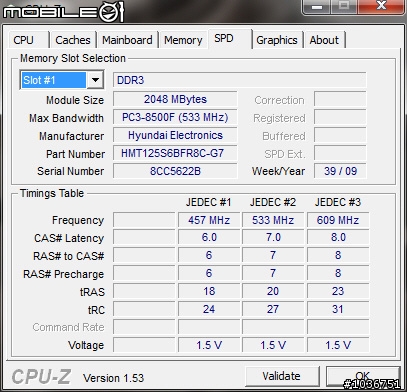The height and width of the screenshot is (392, 407).
Task: Click tRAS value 20
Action: tap(273, 291)
